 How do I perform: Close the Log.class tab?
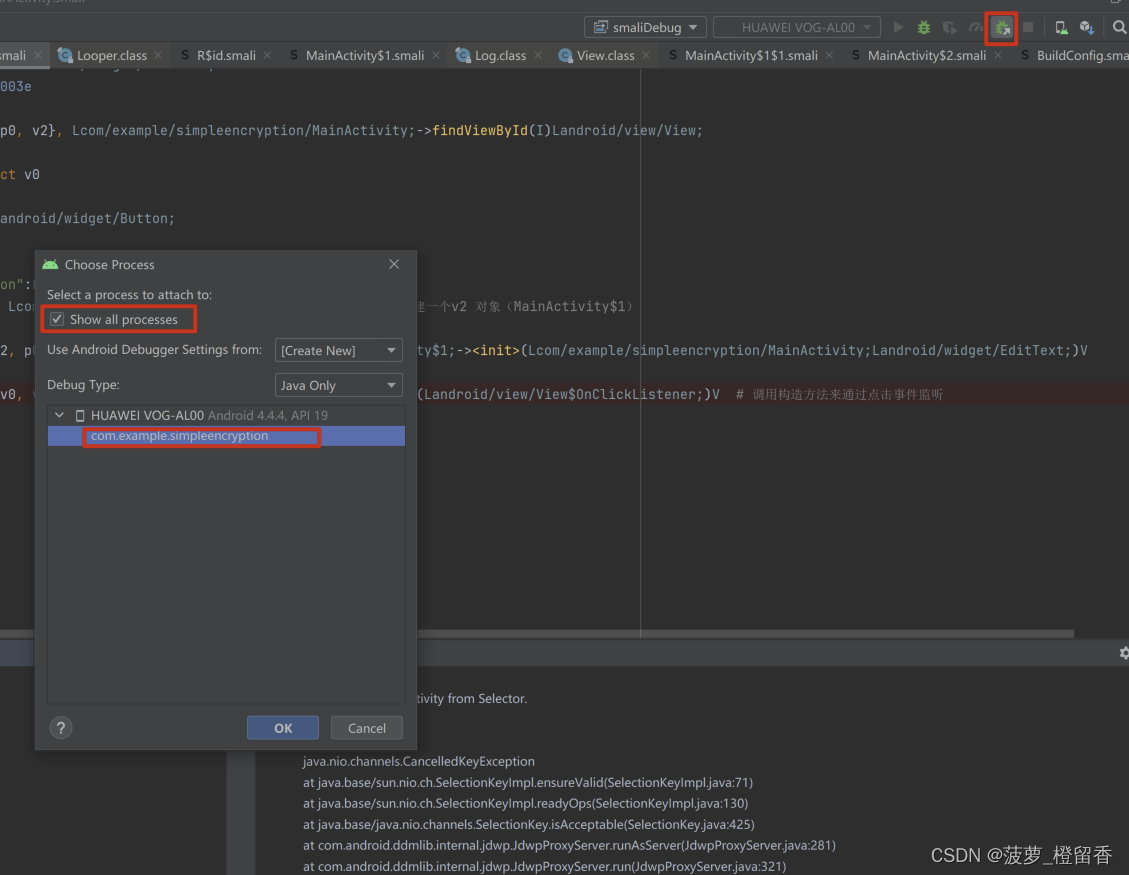(x=538, y=55)
